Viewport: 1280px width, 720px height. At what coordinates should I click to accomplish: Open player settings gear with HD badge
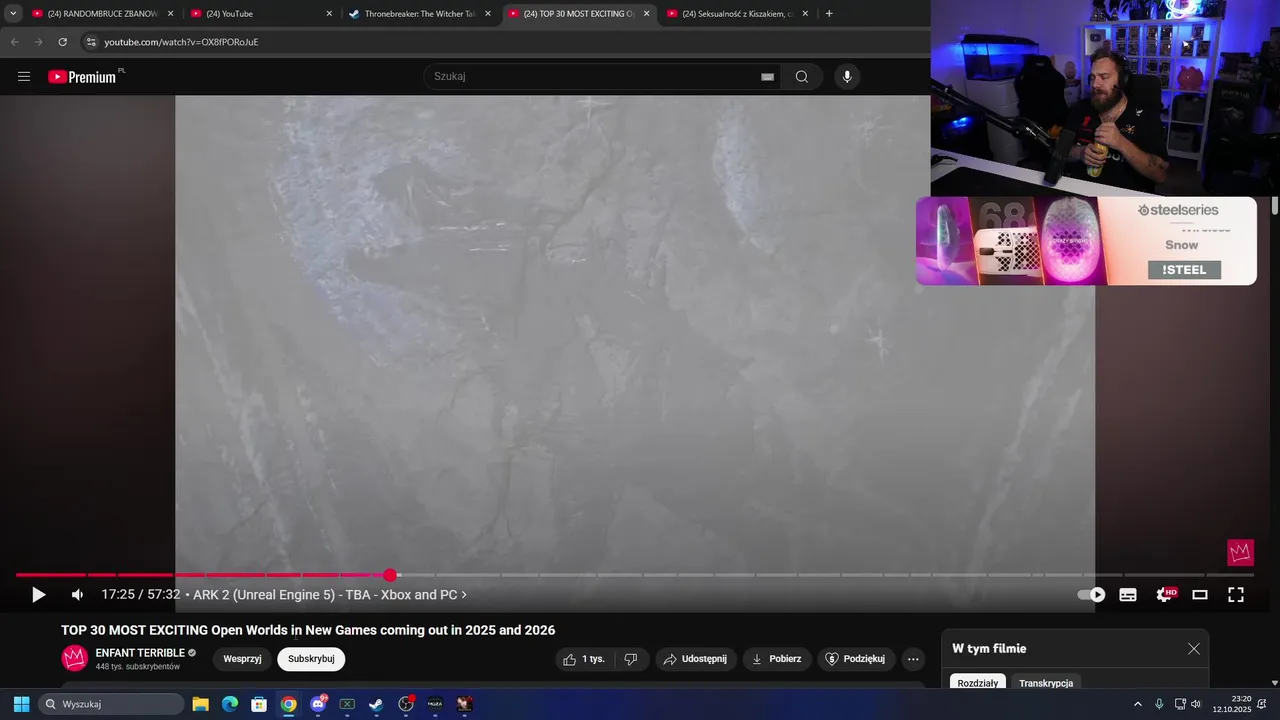(x=1166, y=594)
